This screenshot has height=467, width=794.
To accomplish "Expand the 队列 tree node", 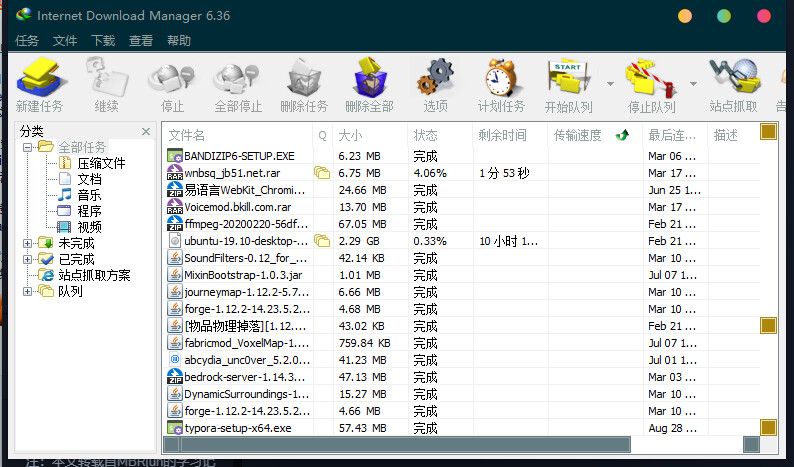I will pyautogui.click(x=27, y=291).
